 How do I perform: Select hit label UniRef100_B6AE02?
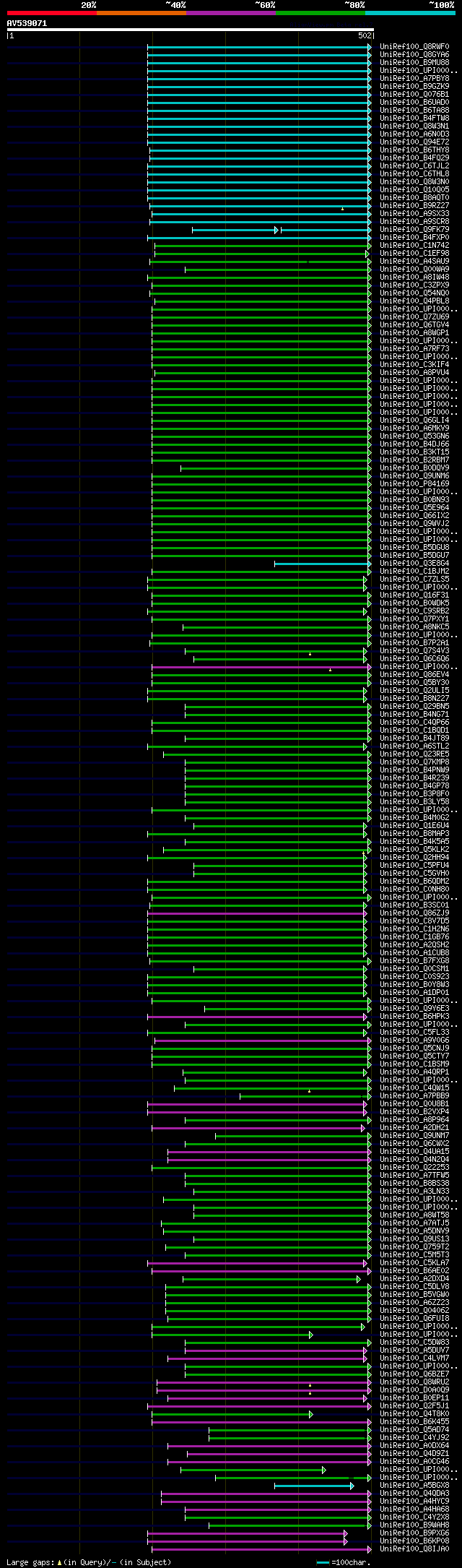pyautogui.click(x=414, y=1271)
